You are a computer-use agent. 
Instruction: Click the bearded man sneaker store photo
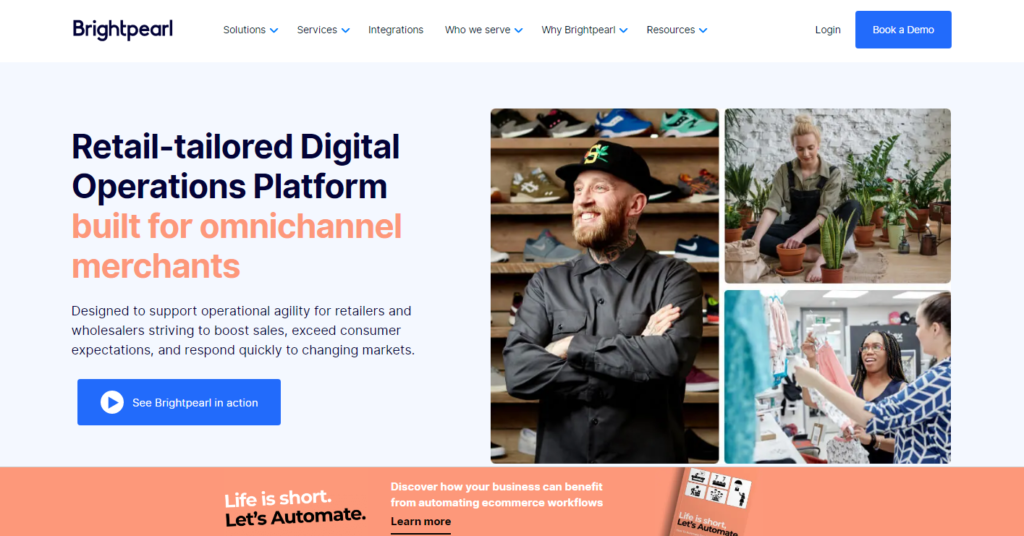point(605,286)
